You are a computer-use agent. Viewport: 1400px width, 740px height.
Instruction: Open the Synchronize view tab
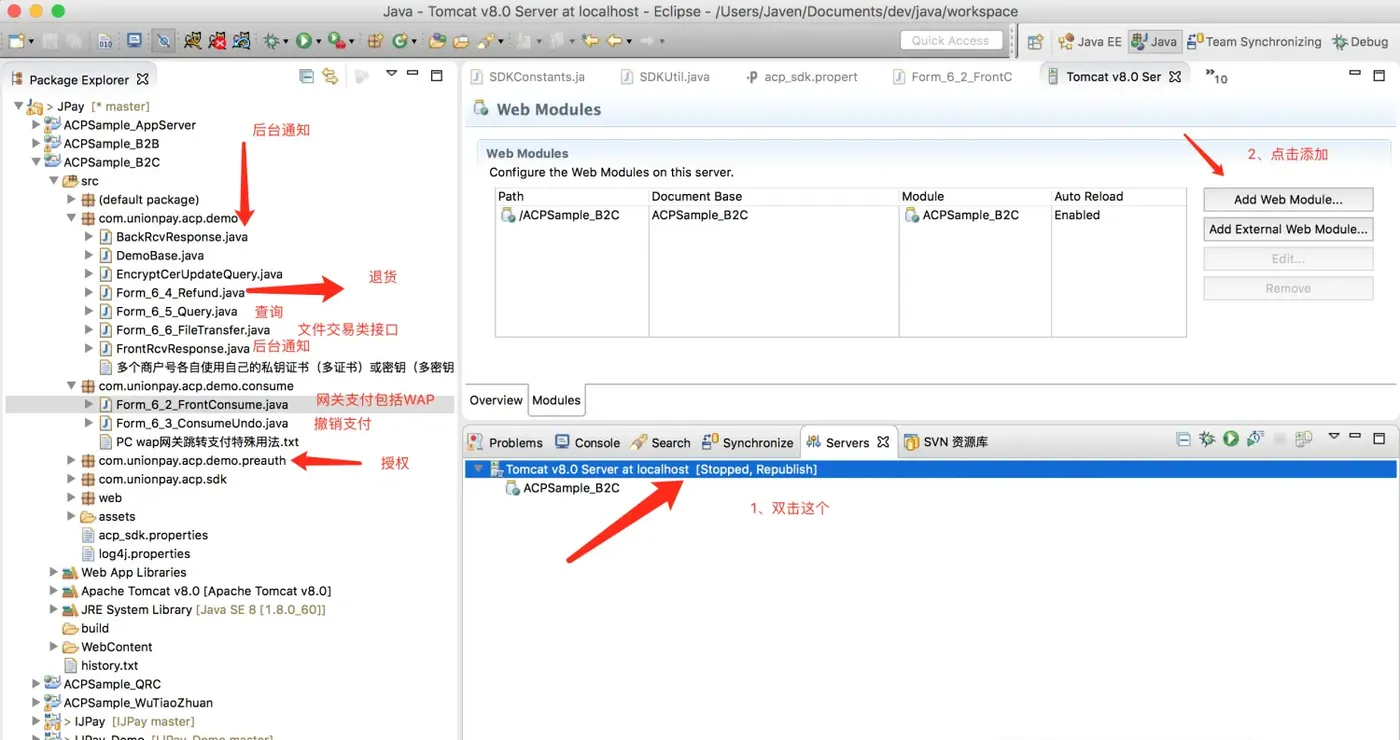click(x=747, y=442)
